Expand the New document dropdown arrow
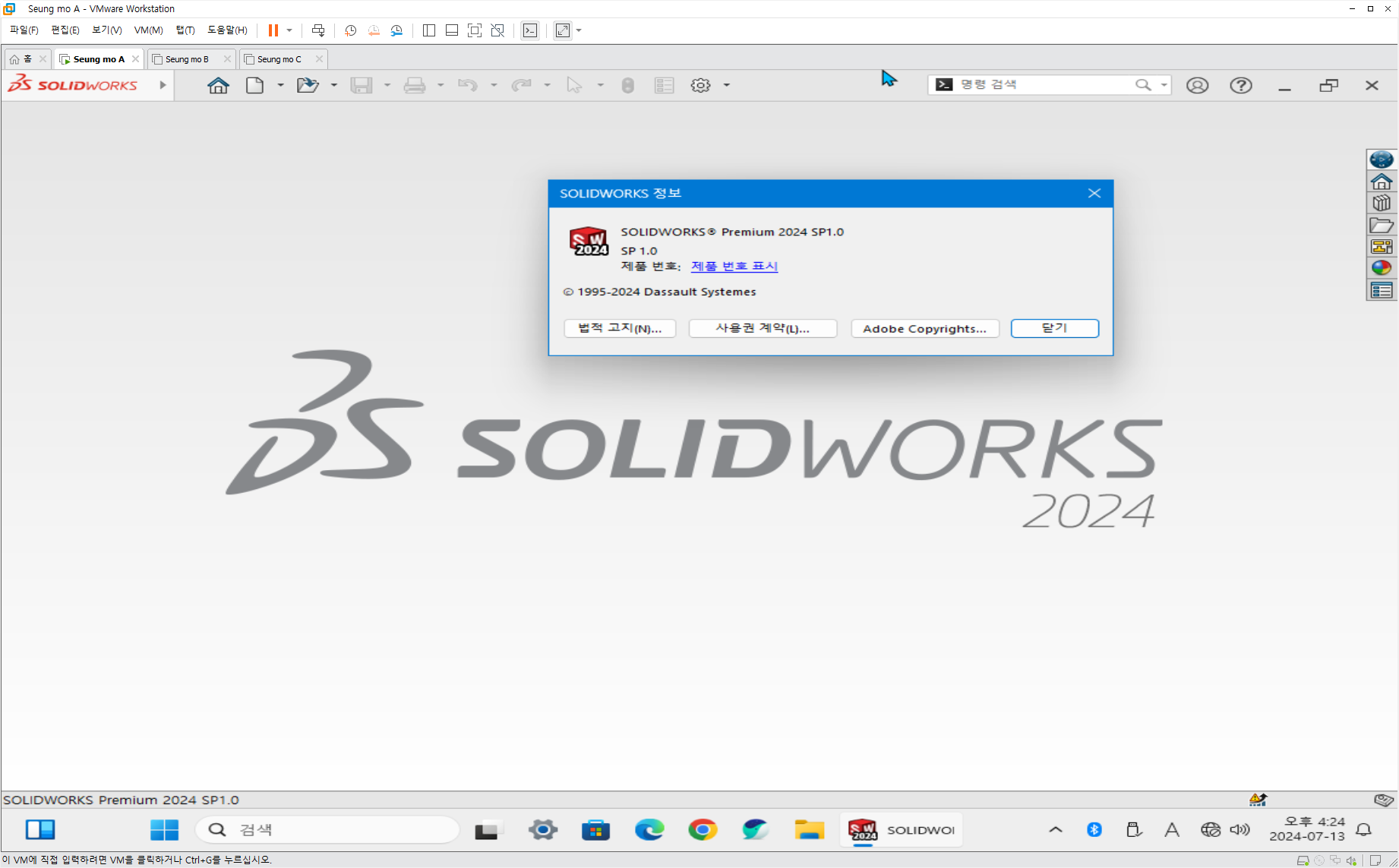The width and height of the screenshot is (1399, 868). point(280,85)
